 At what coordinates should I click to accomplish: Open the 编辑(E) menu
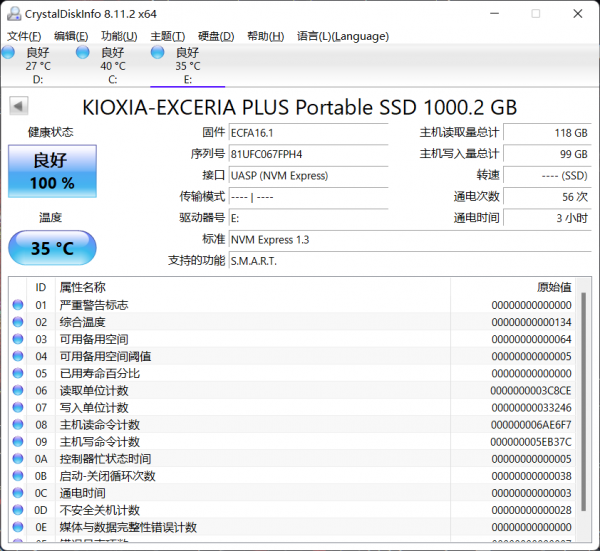tap(71, 36)
